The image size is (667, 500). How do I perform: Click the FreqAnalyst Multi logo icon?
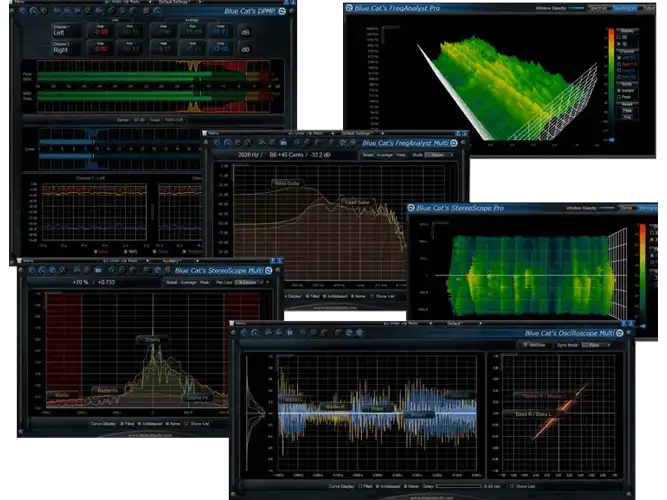[x=454, y=143]
